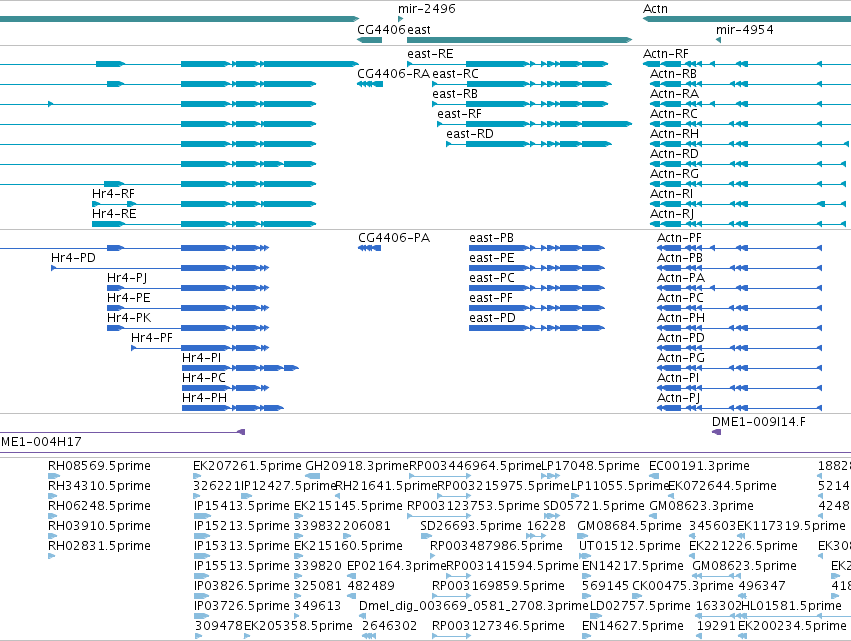
Task: Click the east-PC protein label
Action: pos(492,278)
